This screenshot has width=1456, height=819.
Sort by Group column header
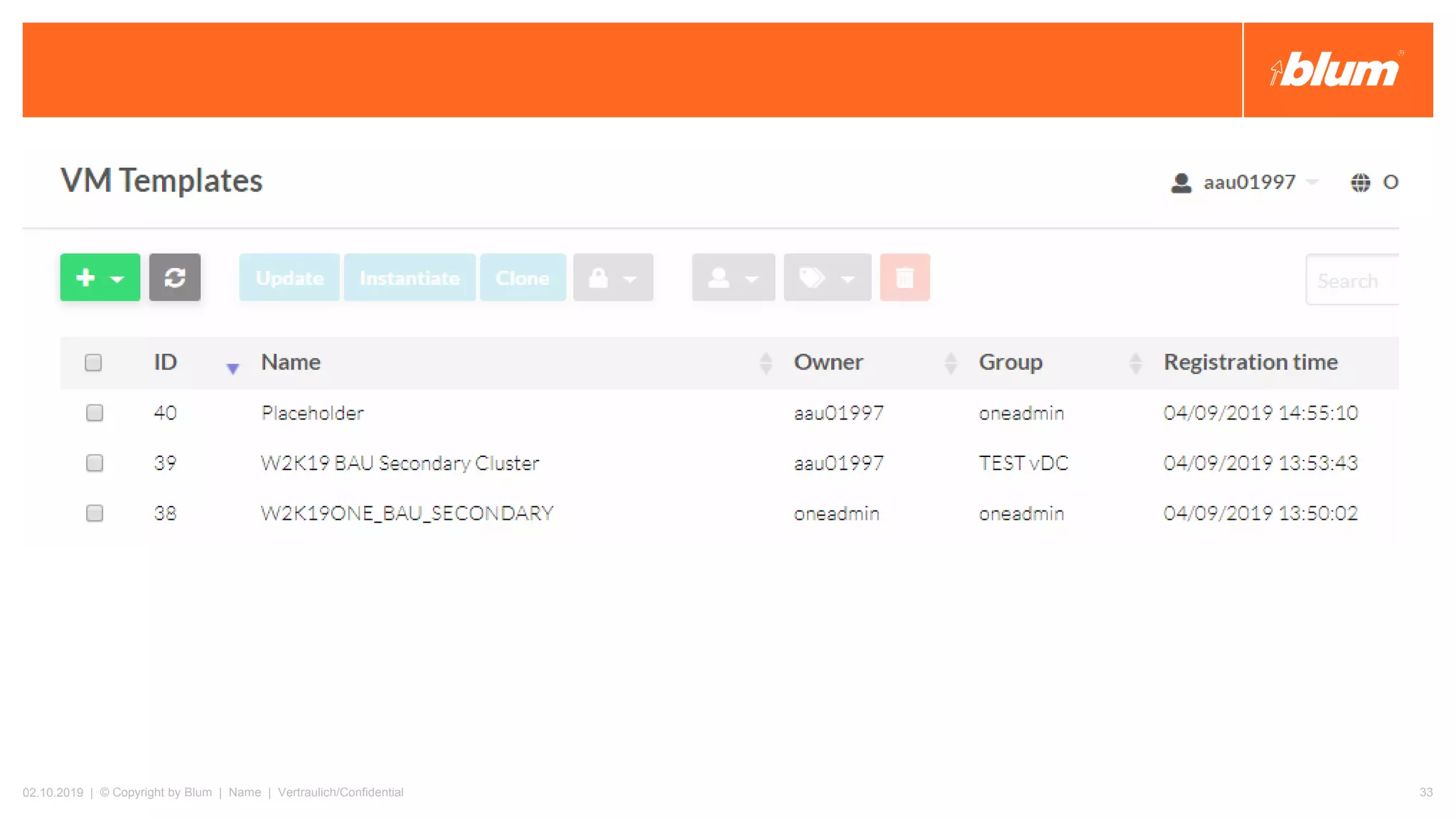1010,363
